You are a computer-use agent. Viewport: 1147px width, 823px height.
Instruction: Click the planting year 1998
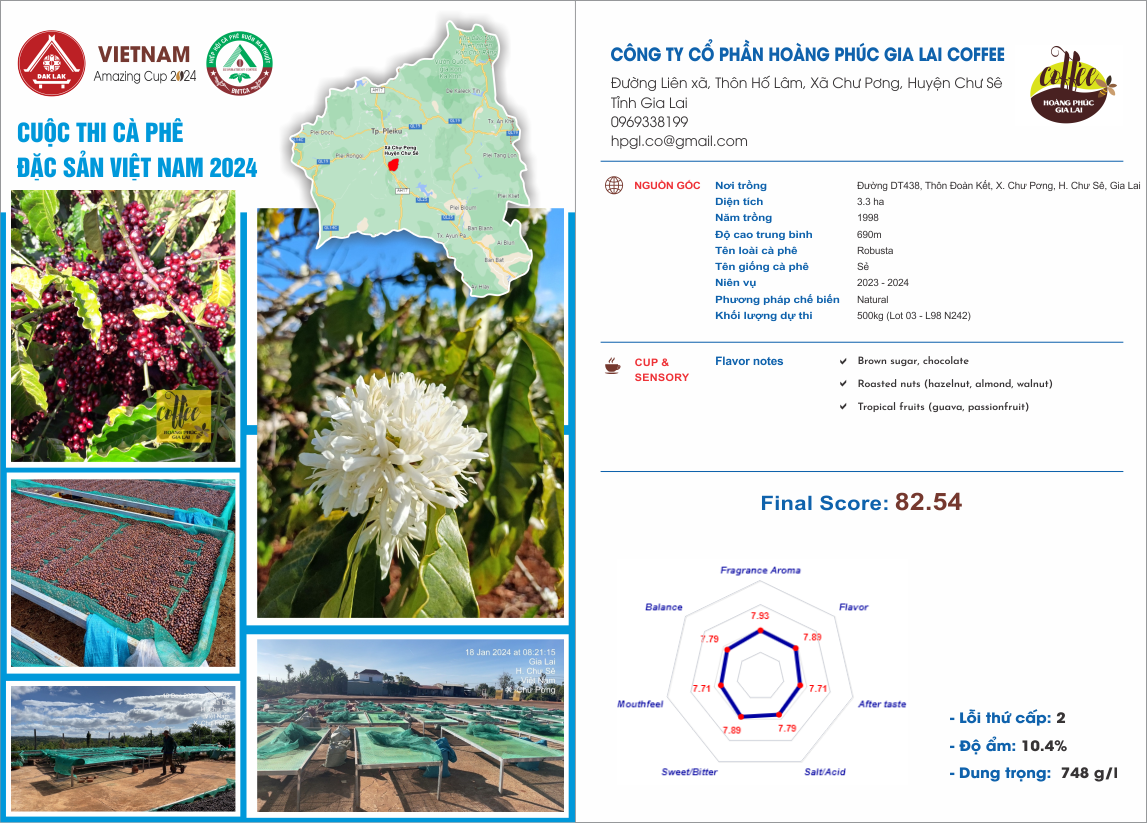[868, 218]
